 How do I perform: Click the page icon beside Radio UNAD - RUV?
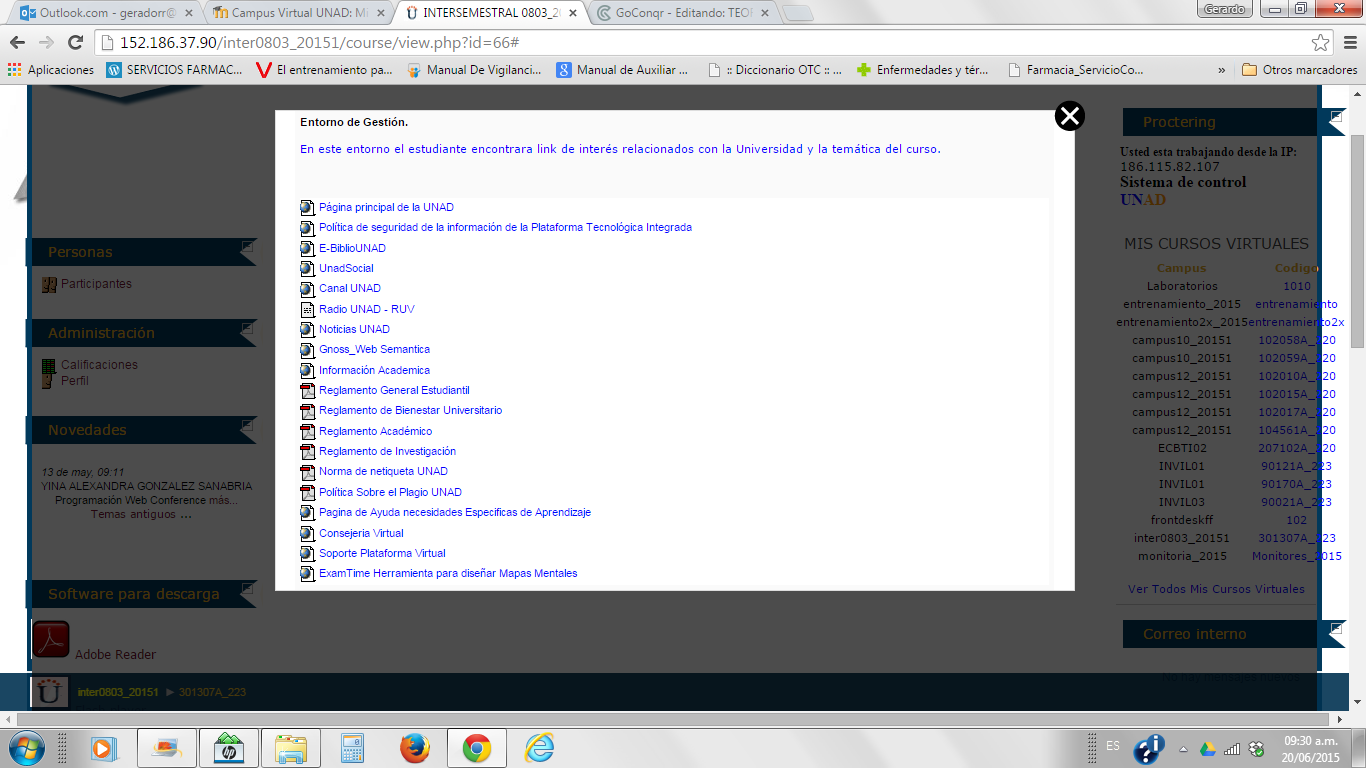click(308, 309)
